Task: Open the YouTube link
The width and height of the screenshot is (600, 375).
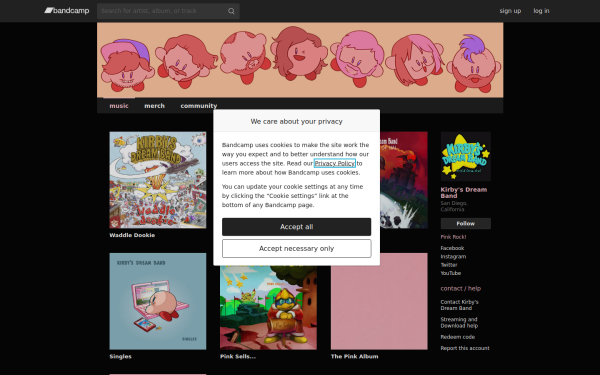Action: (x=450, y=273)
